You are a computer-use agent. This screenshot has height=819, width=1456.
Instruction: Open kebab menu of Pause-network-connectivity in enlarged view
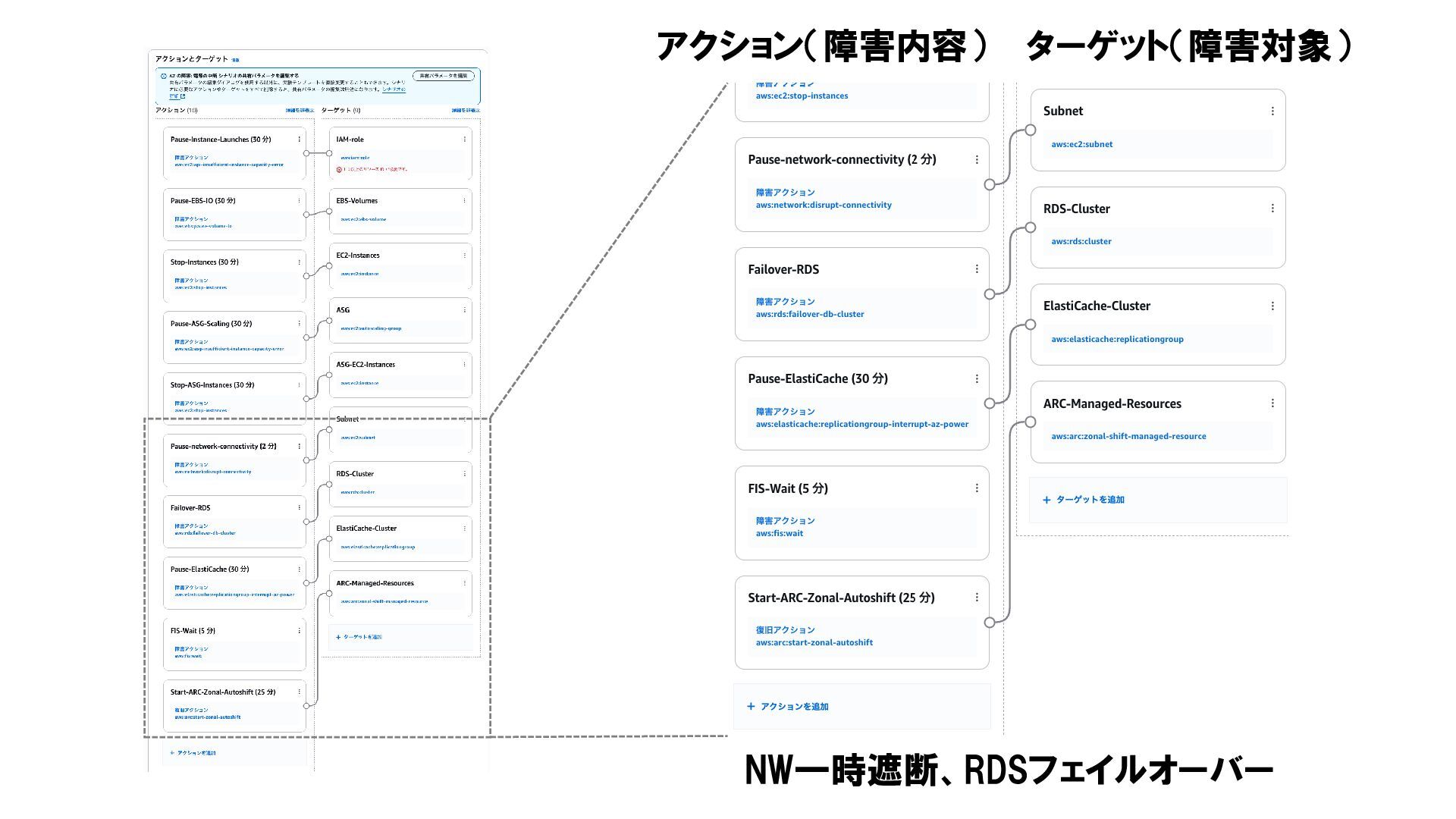(x=977, y=159)
